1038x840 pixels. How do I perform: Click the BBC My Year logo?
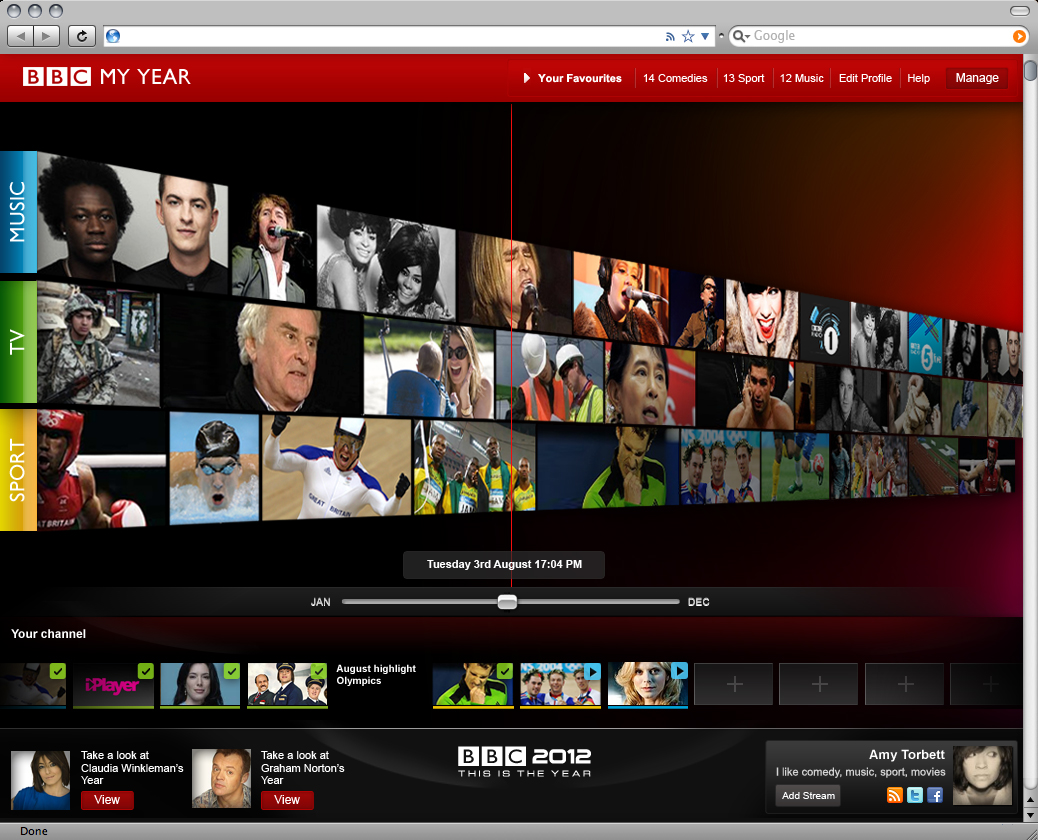[107, 77]
